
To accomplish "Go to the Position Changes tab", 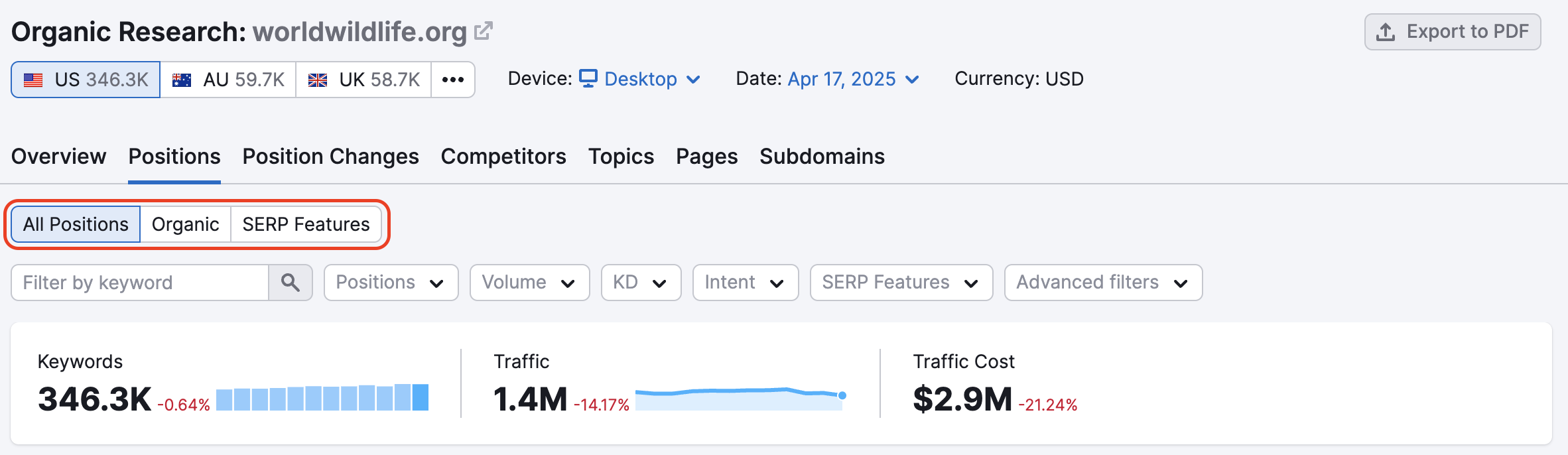I will click(x=330, y=157).
